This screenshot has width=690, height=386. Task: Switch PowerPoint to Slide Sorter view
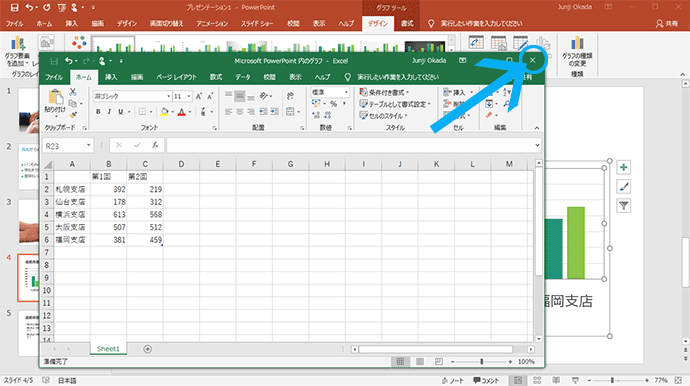(x=537, y=380)
